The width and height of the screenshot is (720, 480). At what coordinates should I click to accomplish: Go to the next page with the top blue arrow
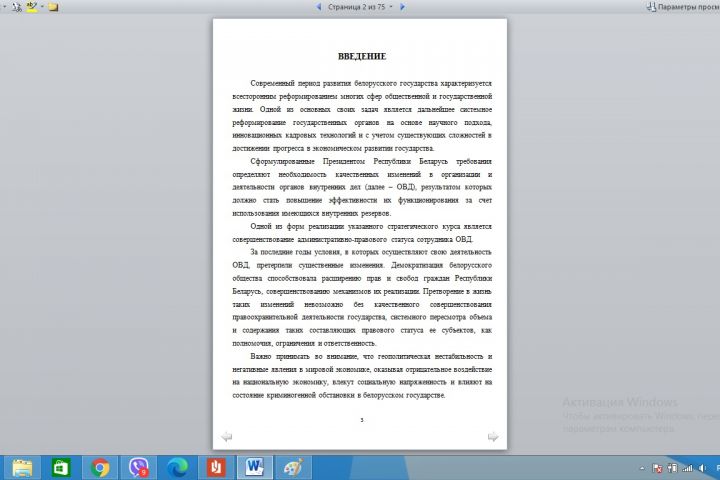pyautogui.click(x=403, y=7)
